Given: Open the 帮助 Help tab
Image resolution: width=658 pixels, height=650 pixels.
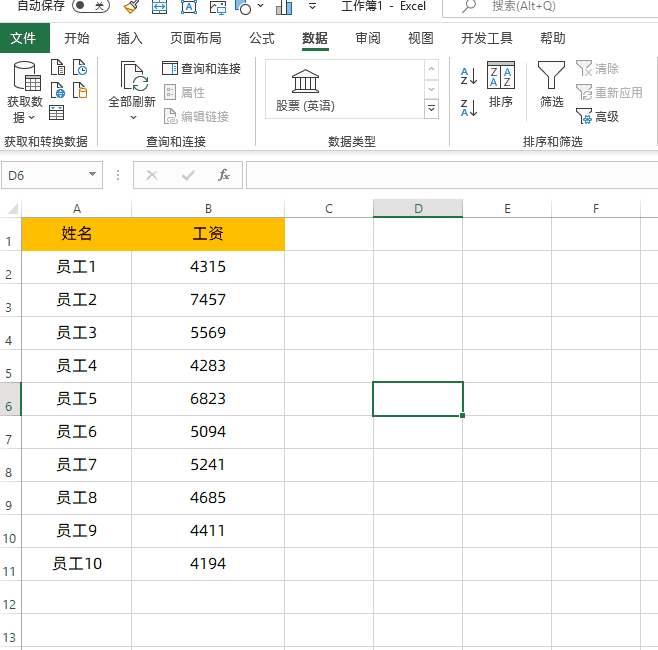Looking at the screenshot, I should tap(552, 38).
